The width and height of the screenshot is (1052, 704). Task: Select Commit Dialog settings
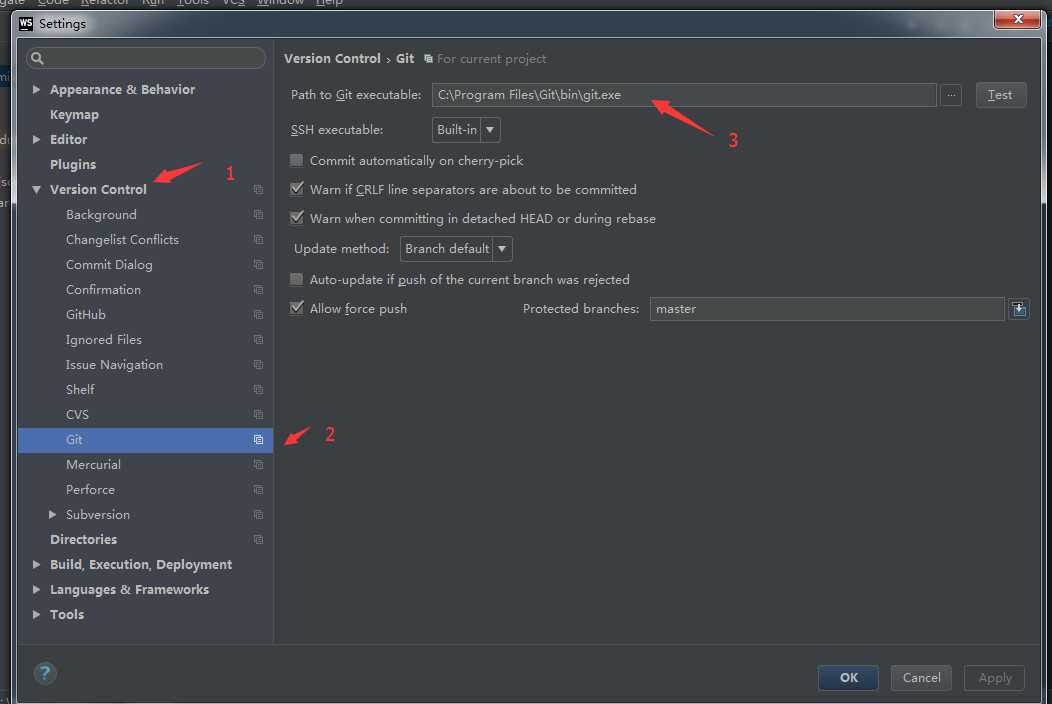[x=109, y=265]
